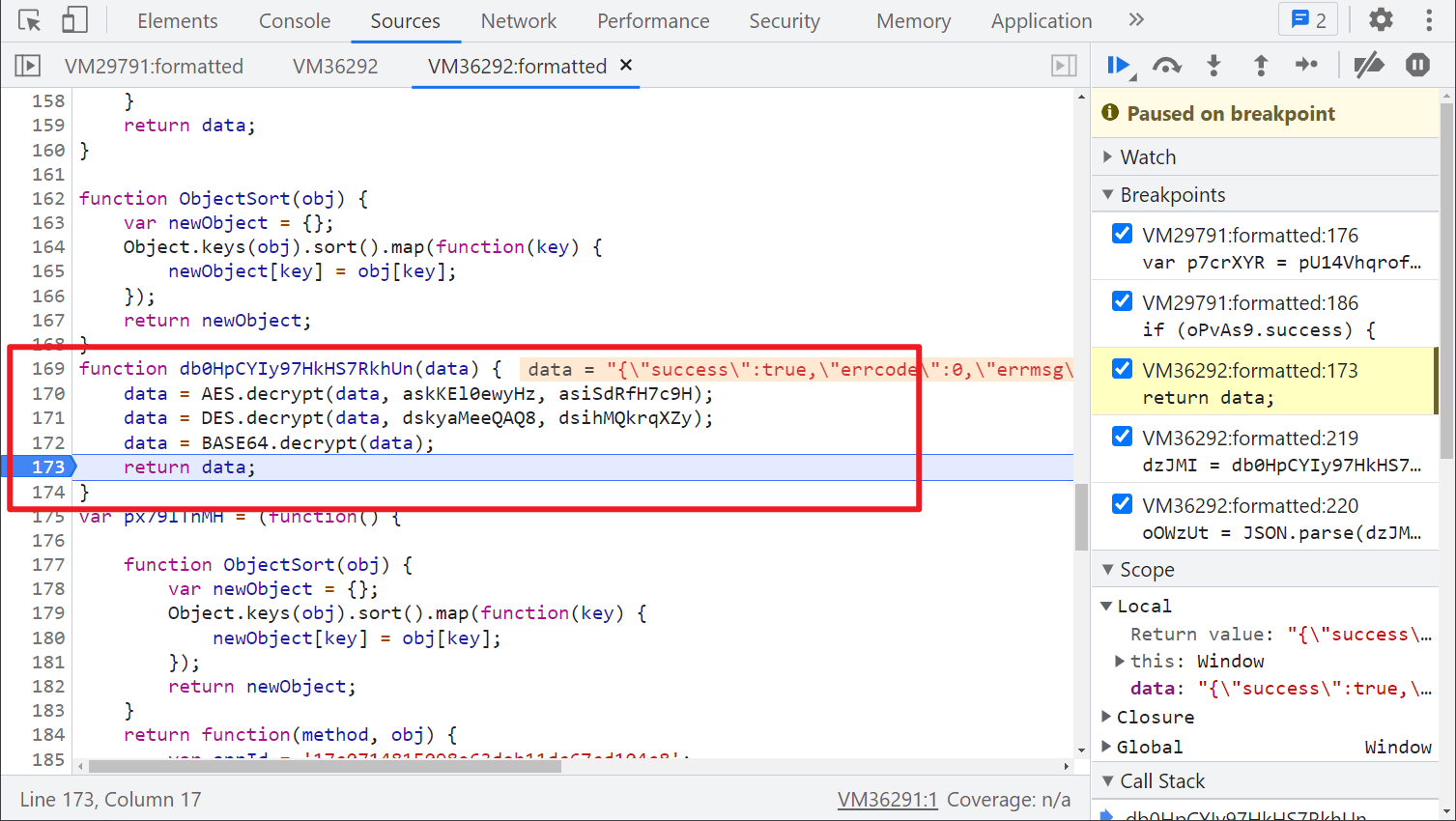This screenshot has width=1456, height=821.
Task: Resume script execution
Action: (1120, 66)
